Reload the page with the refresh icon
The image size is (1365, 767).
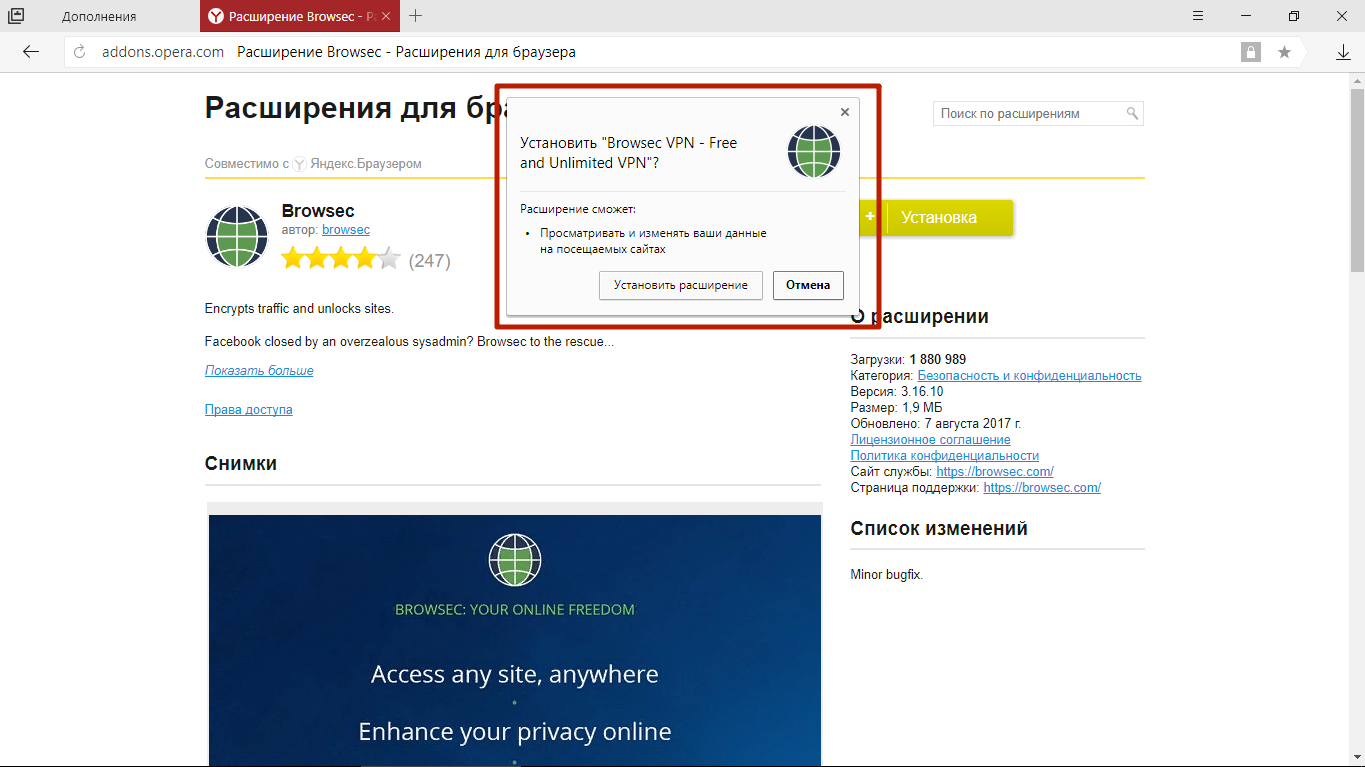click(x=80, y=52)
